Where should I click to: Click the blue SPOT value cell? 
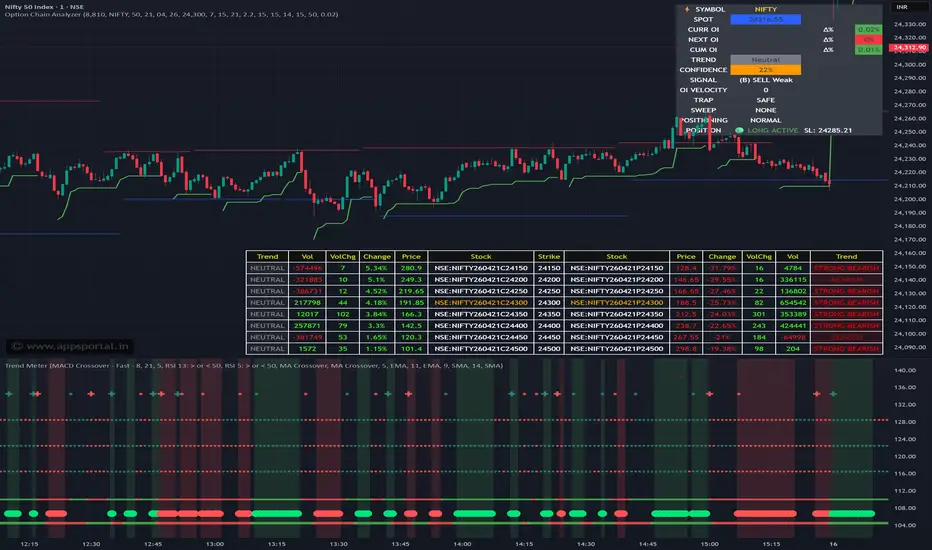pyautogui.click(x=766, y=20)
